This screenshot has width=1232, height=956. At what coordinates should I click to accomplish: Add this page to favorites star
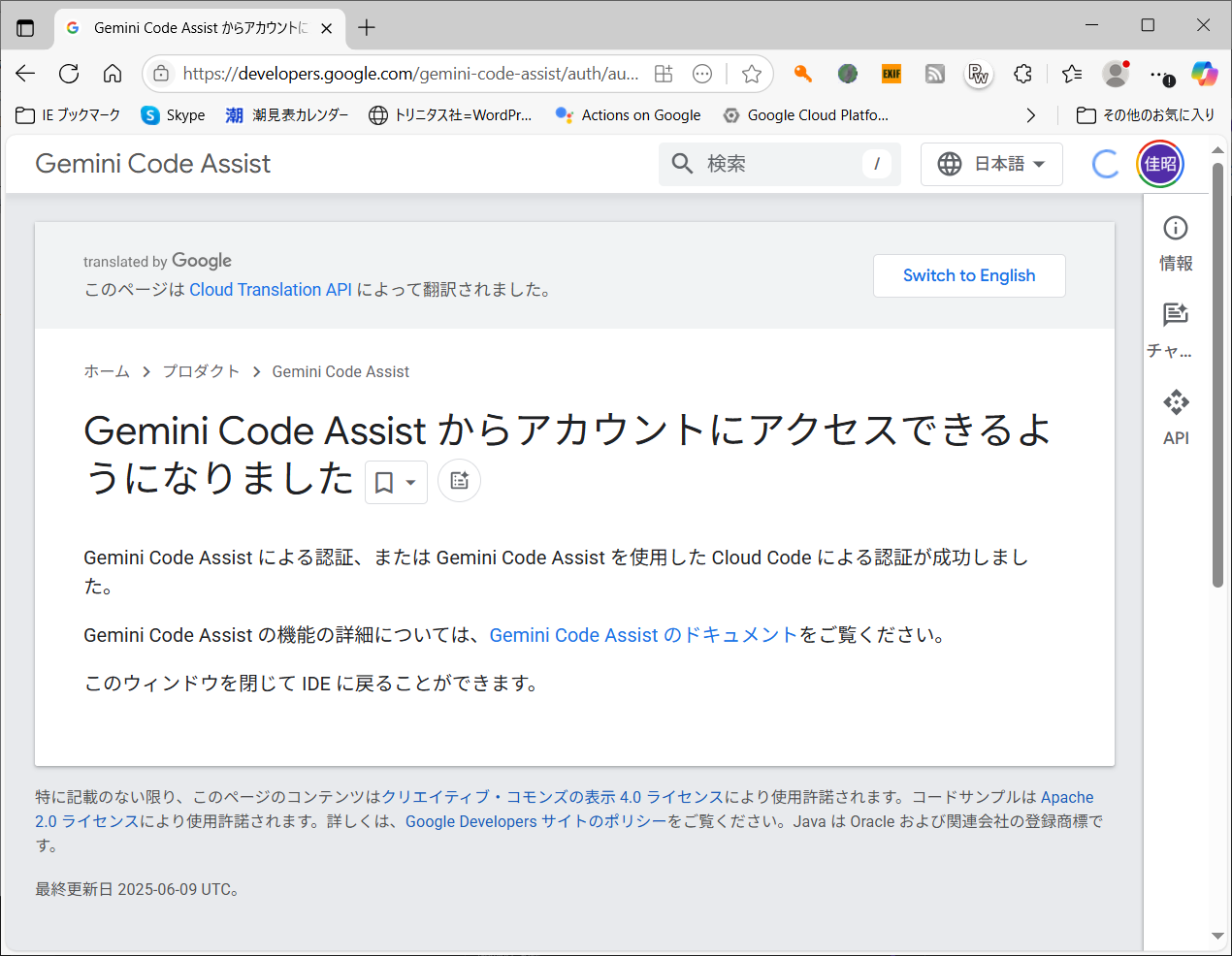751,74
